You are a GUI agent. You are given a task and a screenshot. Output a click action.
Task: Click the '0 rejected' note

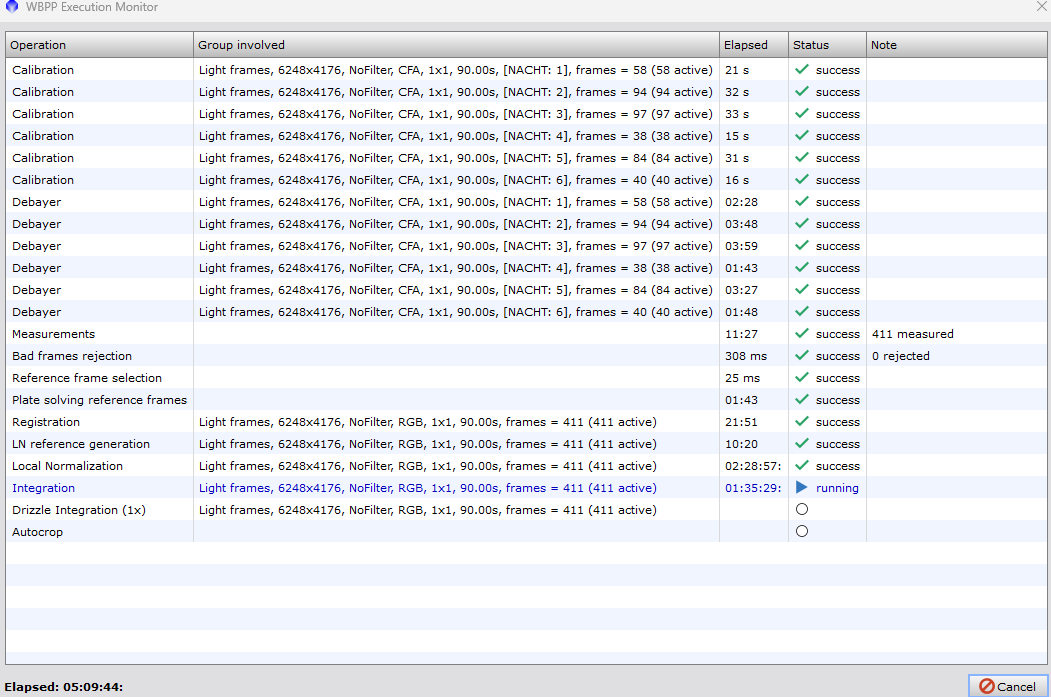point(900,356)
